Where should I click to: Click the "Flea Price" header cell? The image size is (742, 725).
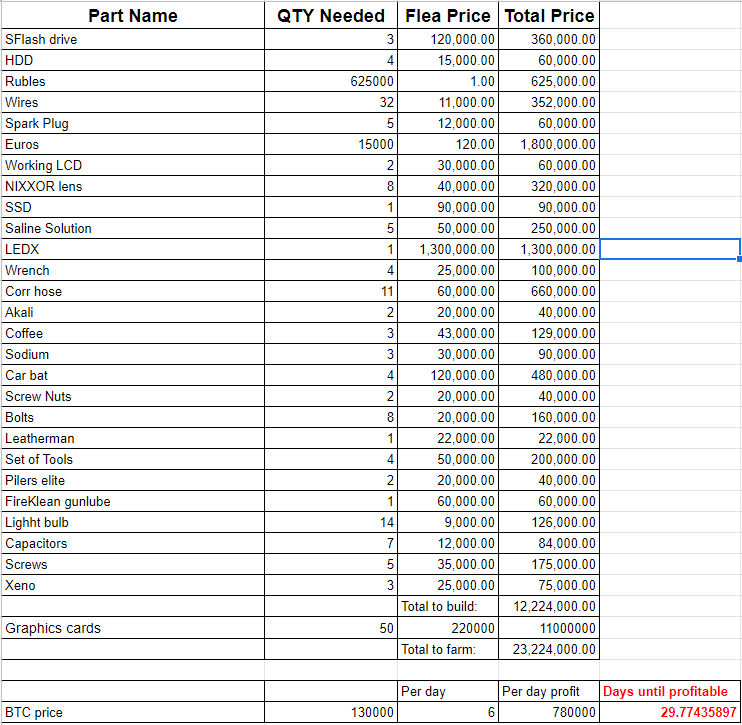[447, 15]
